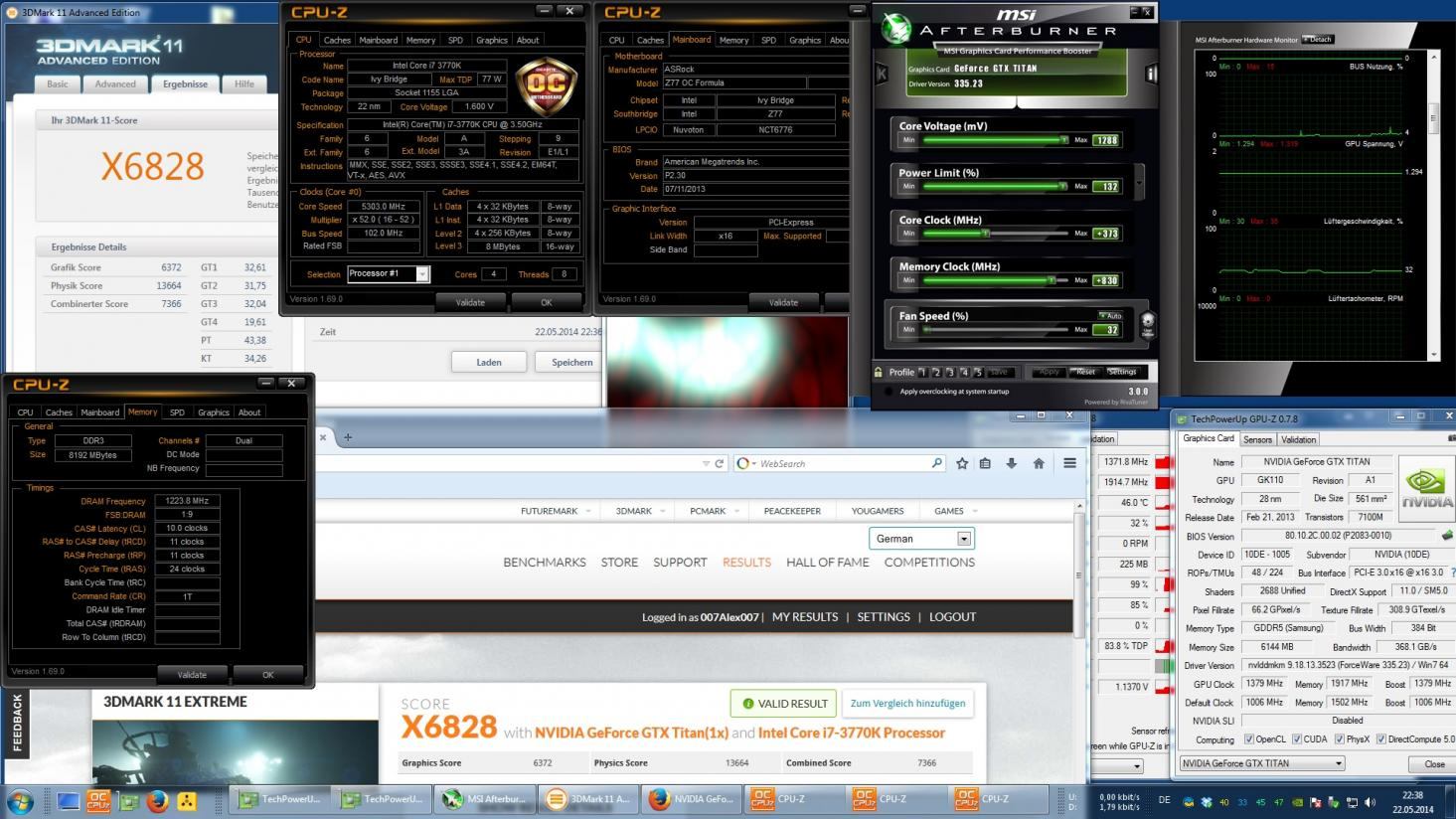Open a new Firefox tab with plus

[348, 437]
